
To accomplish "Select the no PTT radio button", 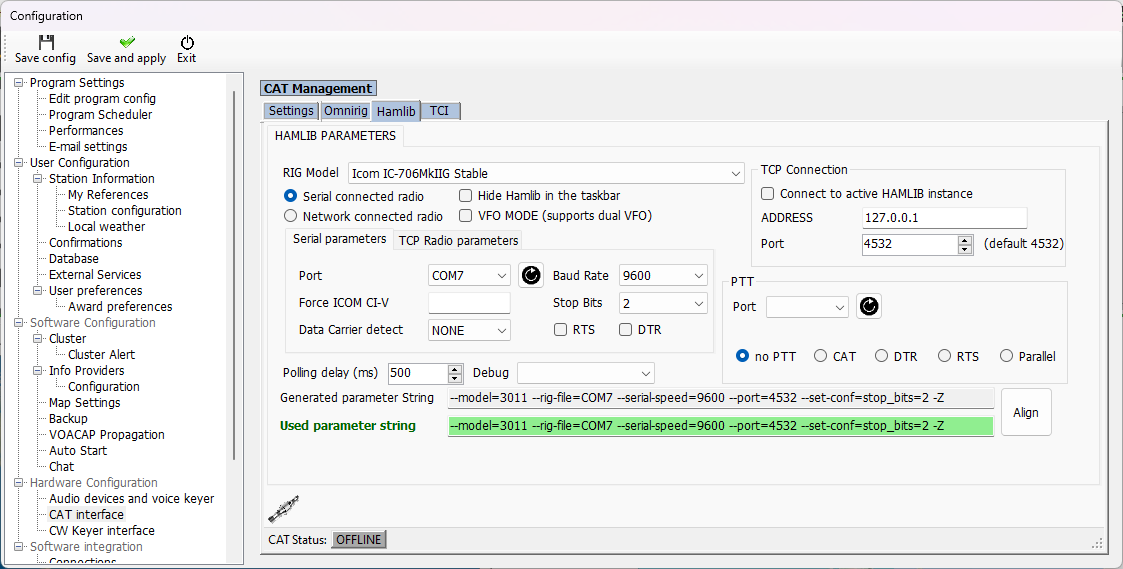I will coord(742,355).
